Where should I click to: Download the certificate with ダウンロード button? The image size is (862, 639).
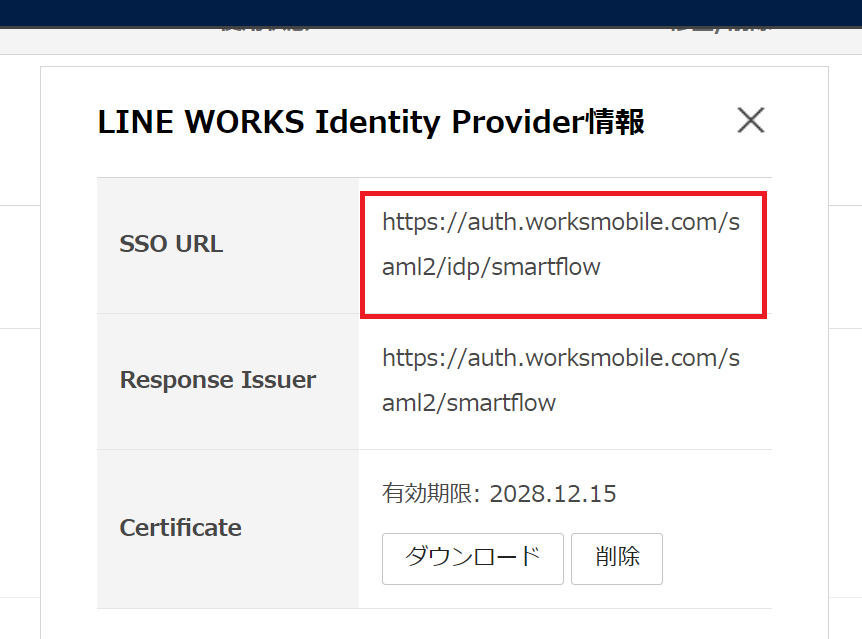(473, 558)
